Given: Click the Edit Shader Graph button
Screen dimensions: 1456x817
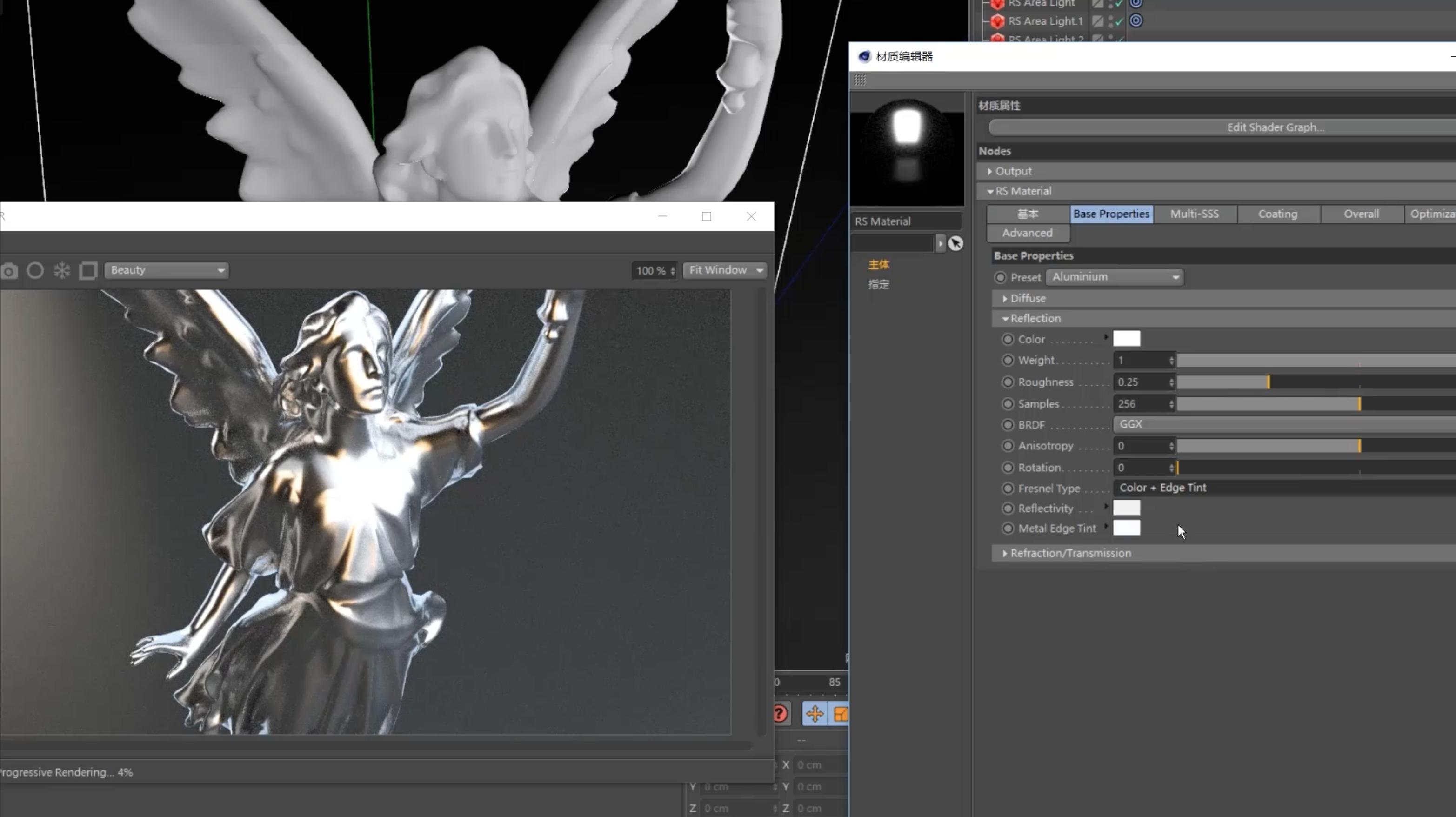Looking at the screenshot, I should (1275, 127).
